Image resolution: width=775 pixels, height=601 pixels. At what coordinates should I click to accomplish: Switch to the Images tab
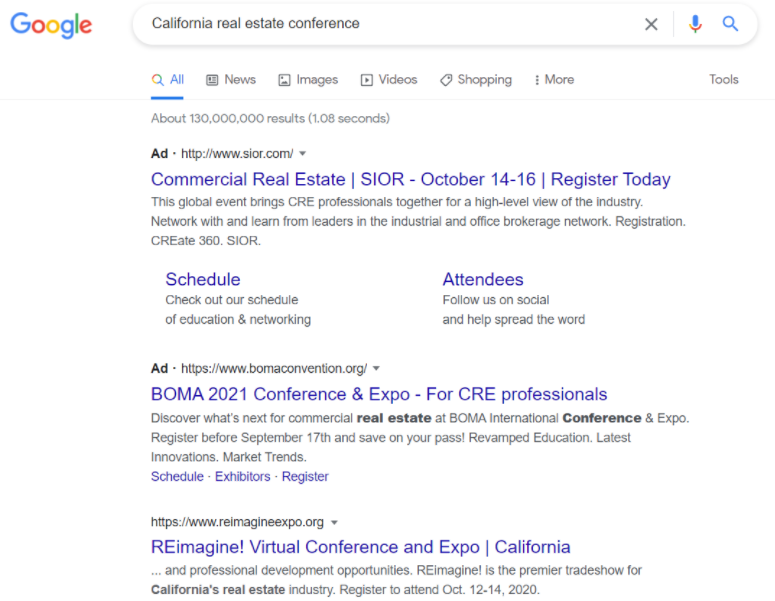(308, 80)
